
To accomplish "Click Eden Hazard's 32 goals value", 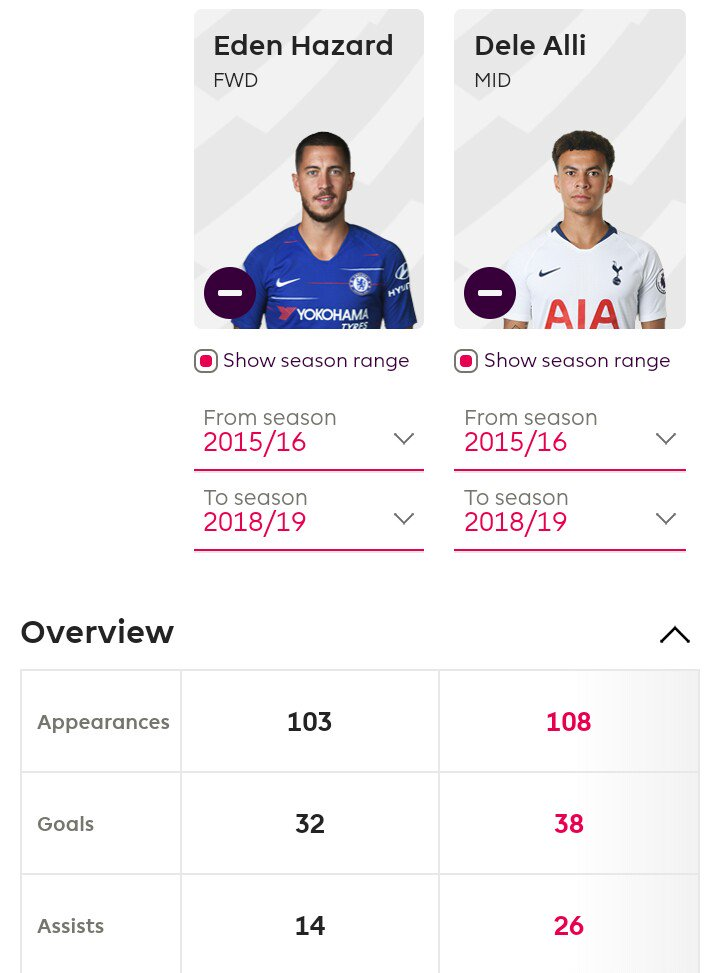I will click(x=310, y=823).
